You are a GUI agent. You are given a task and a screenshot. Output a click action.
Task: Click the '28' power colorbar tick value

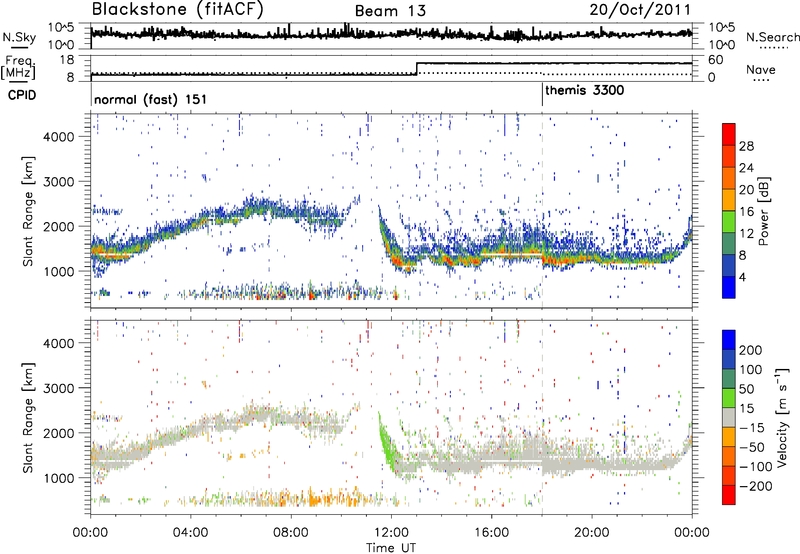[x=746, y=146]
